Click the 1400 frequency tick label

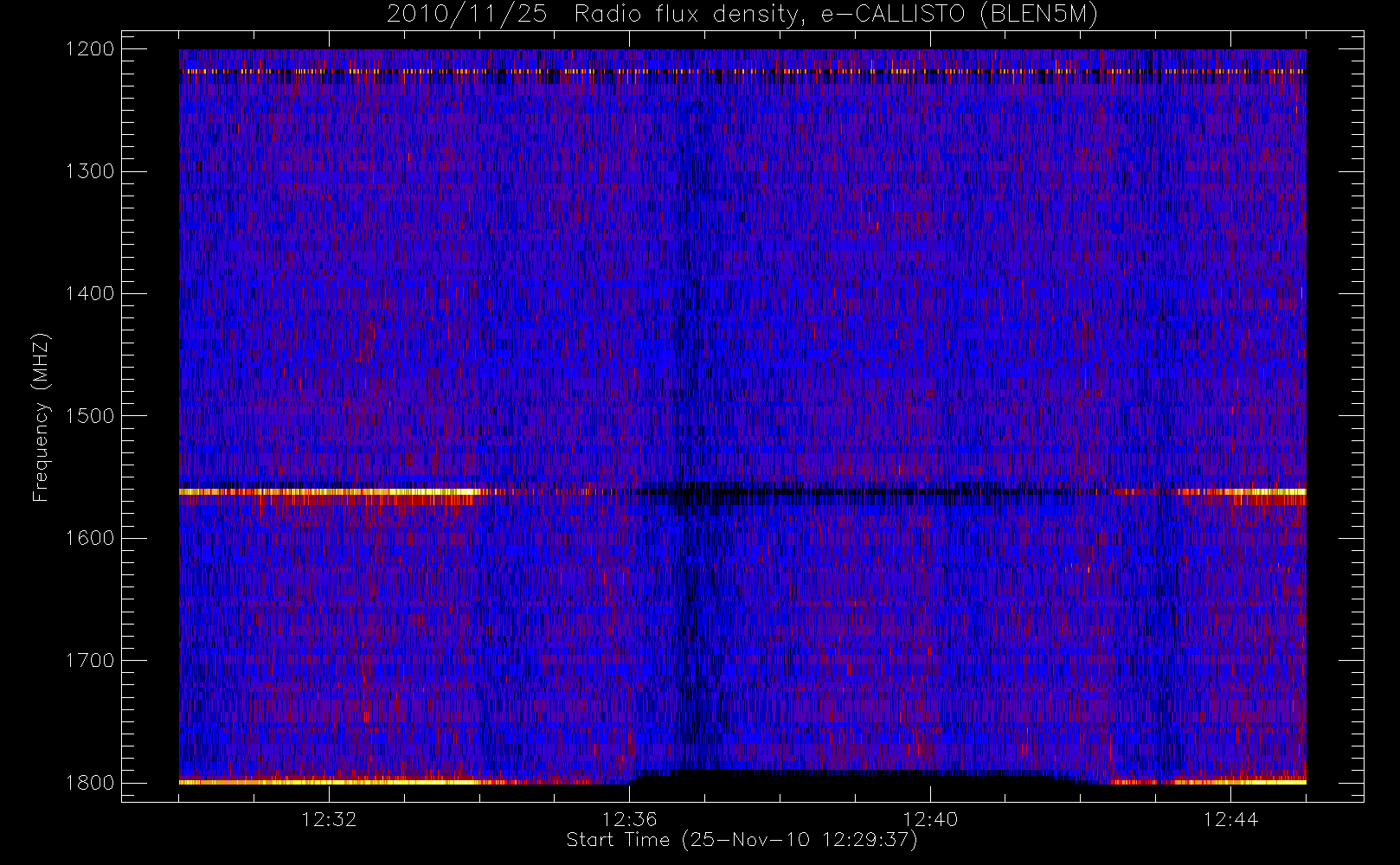[90, 293]
